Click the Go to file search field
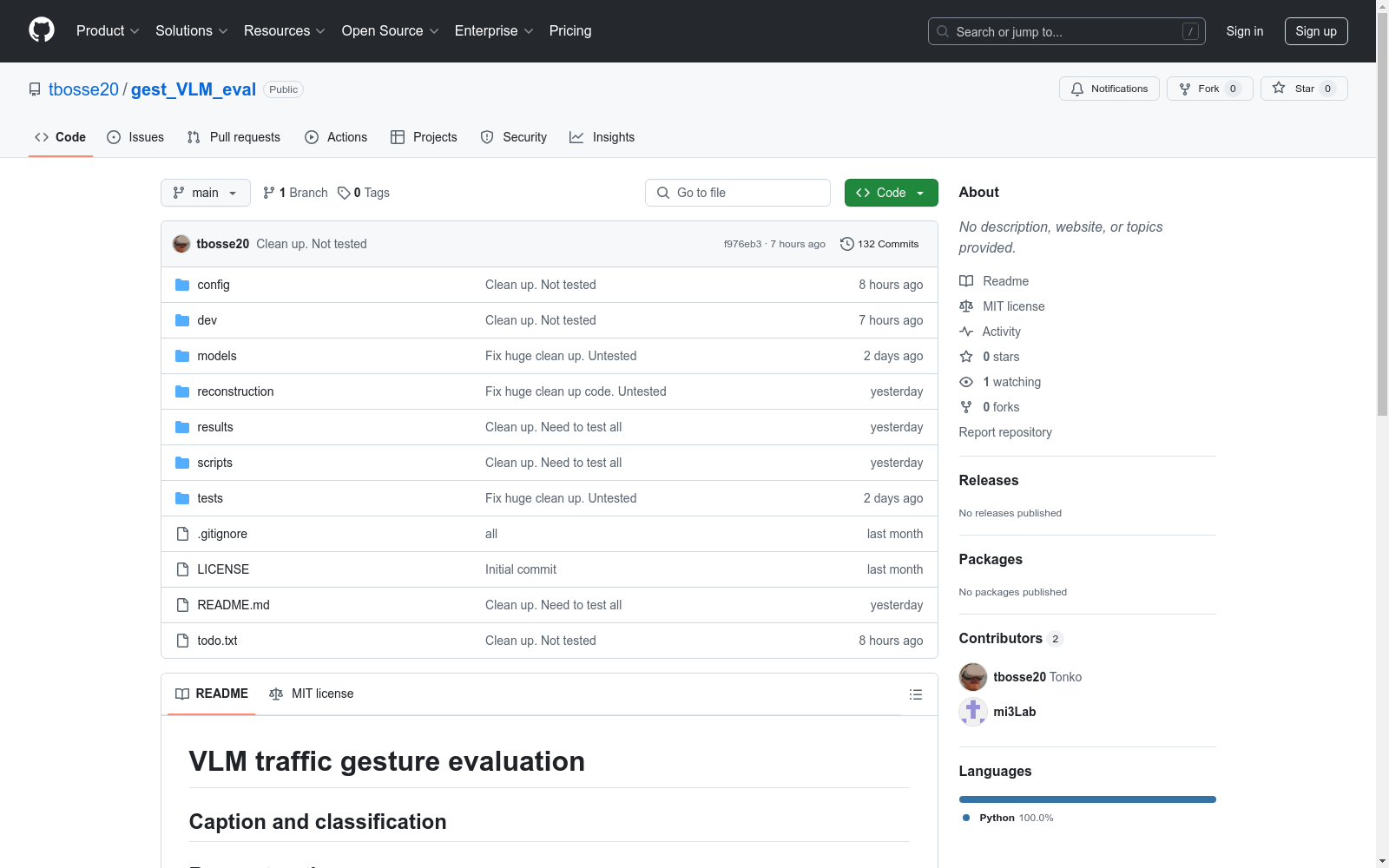The image size is (1389, 868). 738,193
